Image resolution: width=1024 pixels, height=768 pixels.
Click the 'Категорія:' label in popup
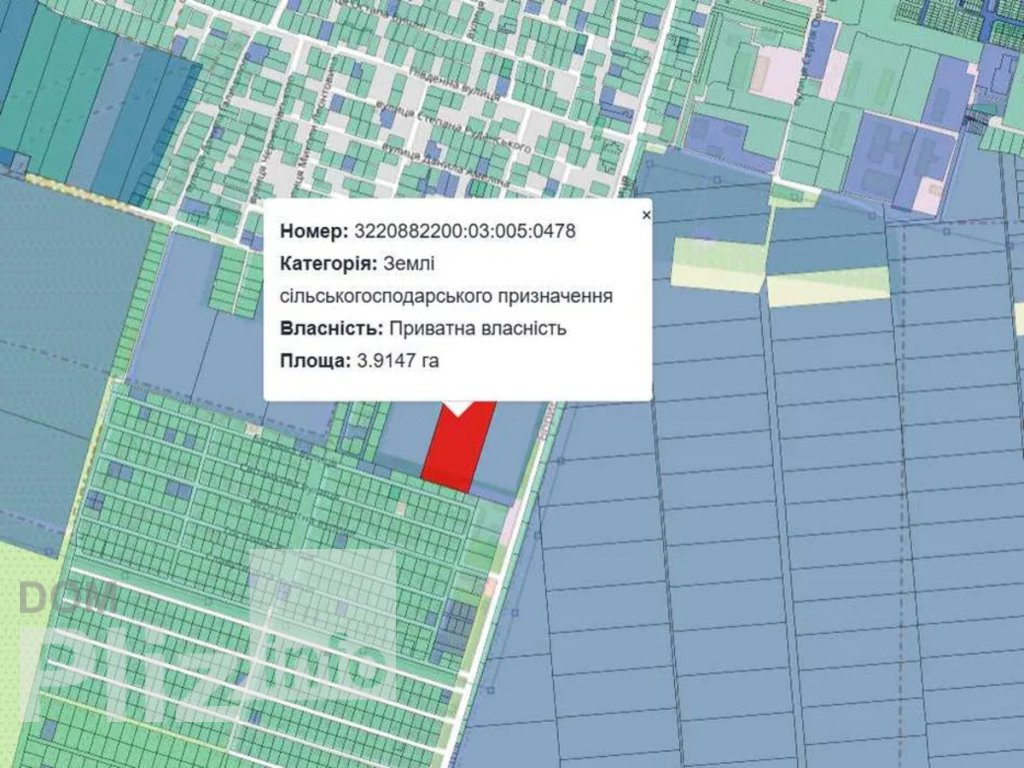pyautogui.click(x=329, y=264)
